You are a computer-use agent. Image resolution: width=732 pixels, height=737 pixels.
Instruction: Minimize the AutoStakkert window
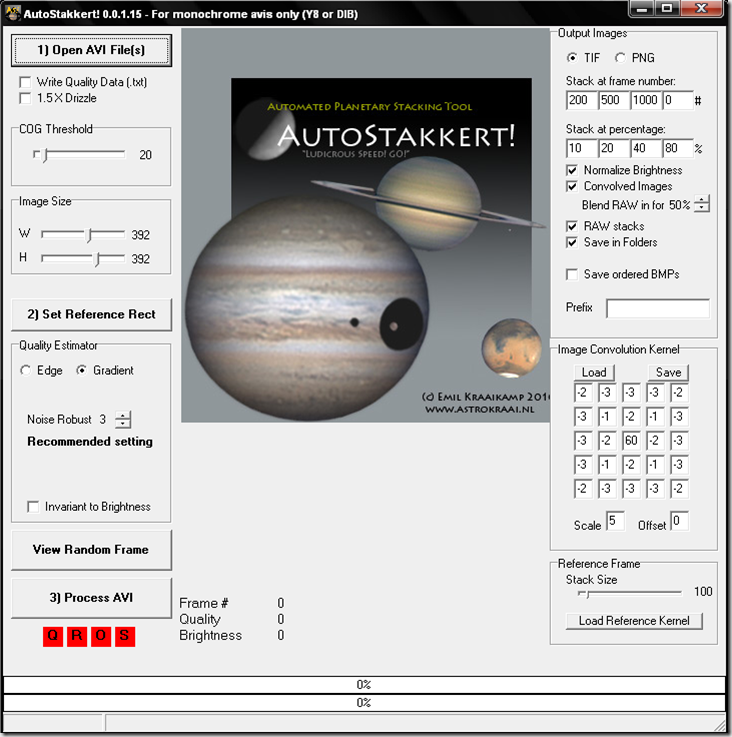[x=642, y=8]
